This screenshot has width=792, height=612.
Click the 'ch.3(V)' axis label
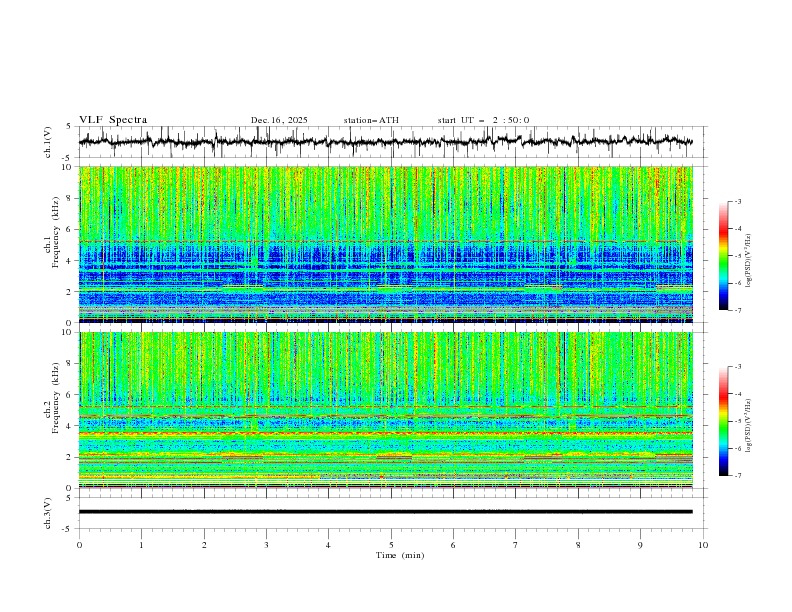point(48,513)
